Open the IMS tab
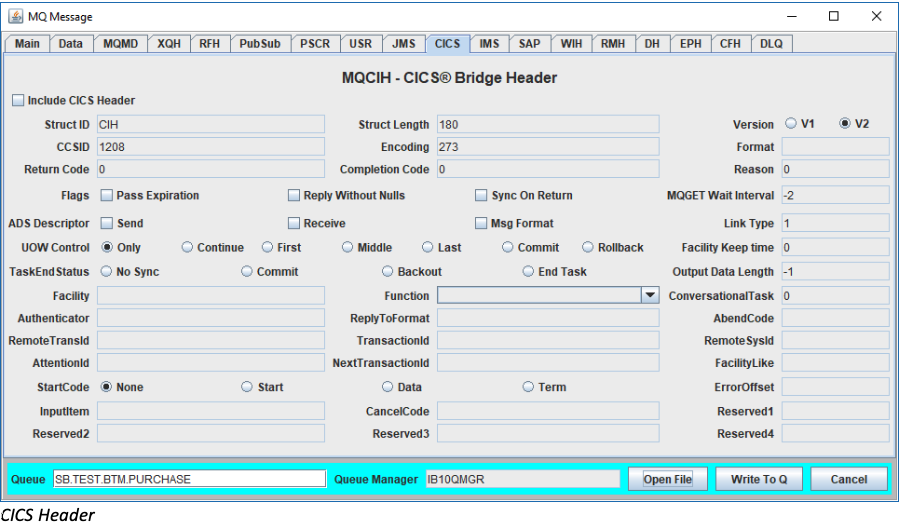Viewport: 901px width, 527px height. (490, 44)
